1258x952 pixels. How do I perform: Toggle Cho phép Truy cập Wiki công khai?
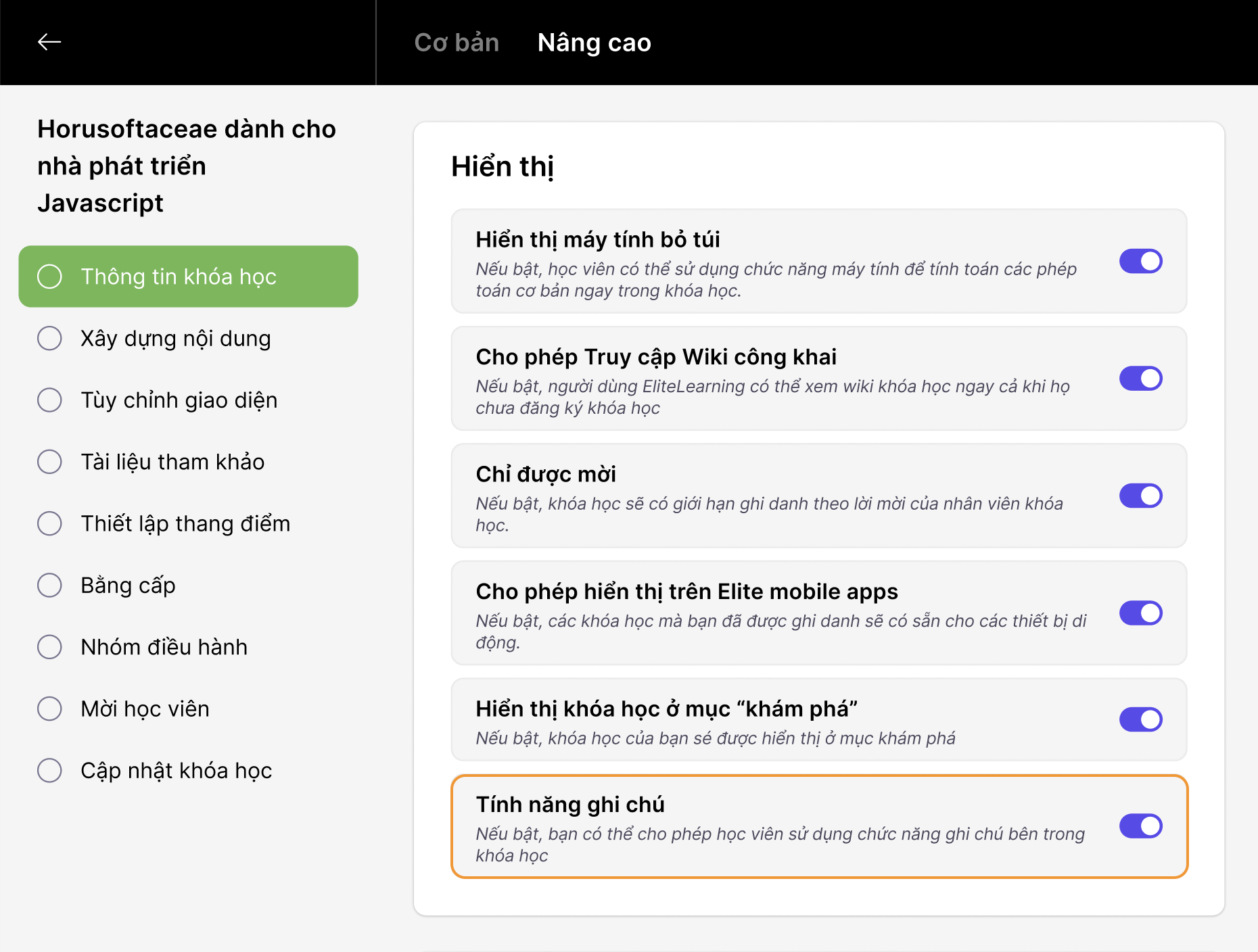click(1140, 379)
